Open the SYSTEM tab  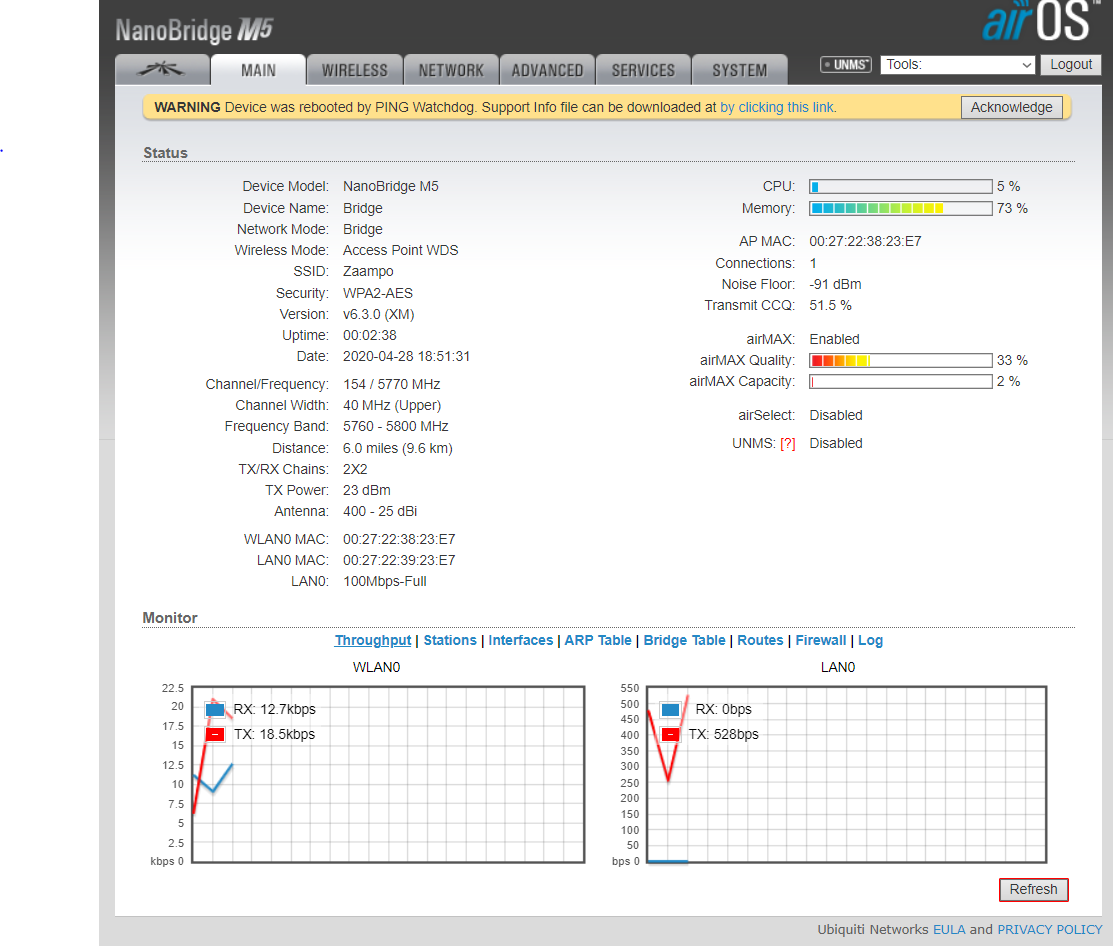coord(740,70)
